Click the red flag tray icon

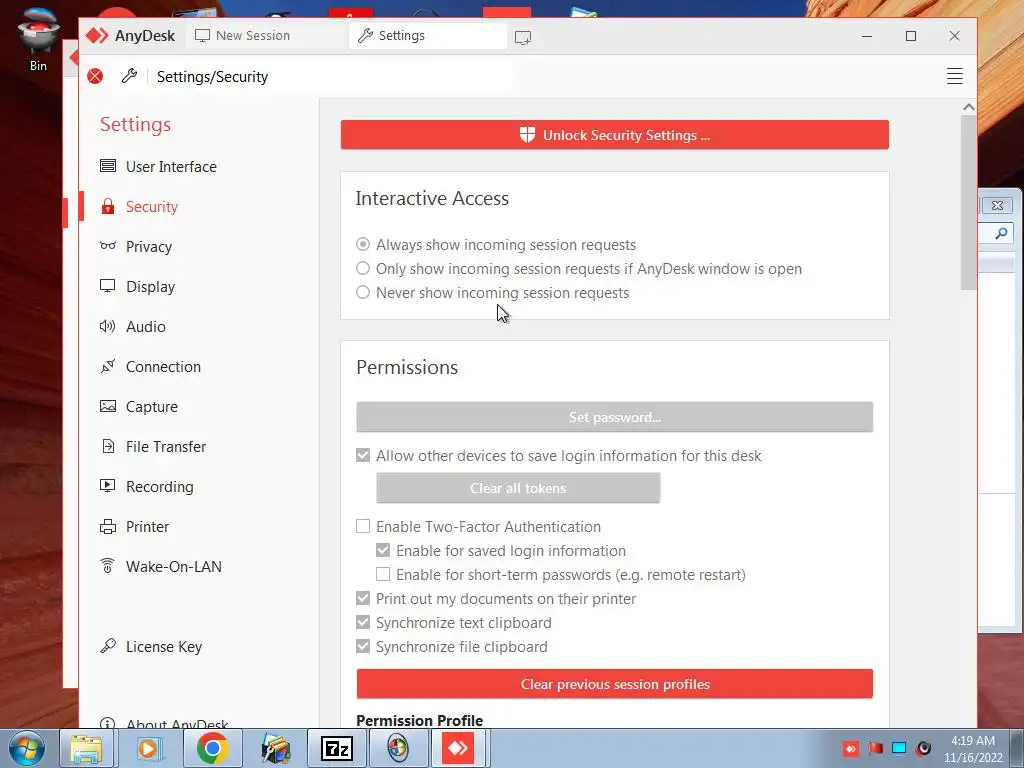[875, 748]
